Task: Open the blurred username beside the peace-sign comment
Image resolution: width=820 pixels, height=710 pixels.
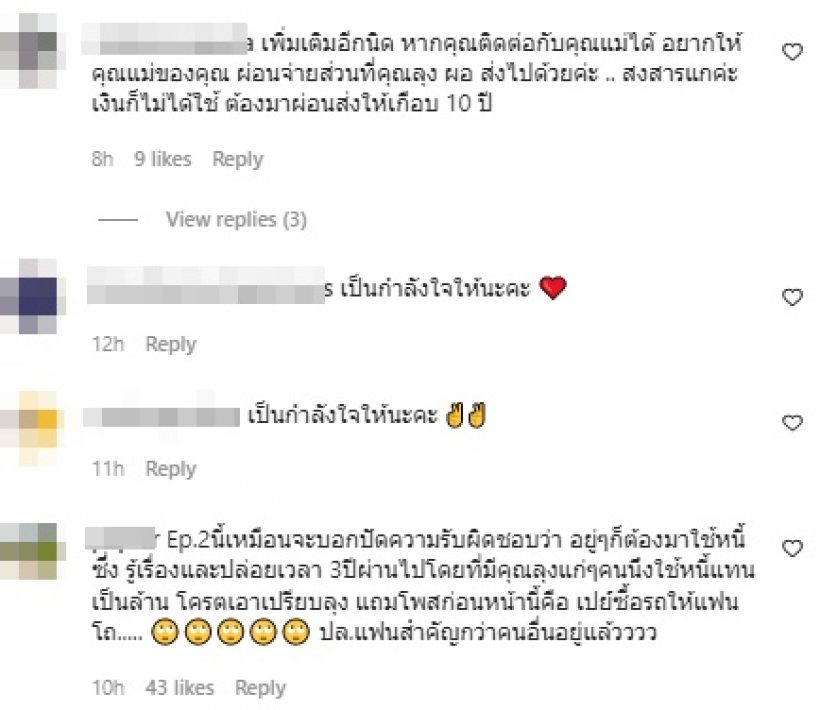Action: pyautogui.click(x=162, y=417)
